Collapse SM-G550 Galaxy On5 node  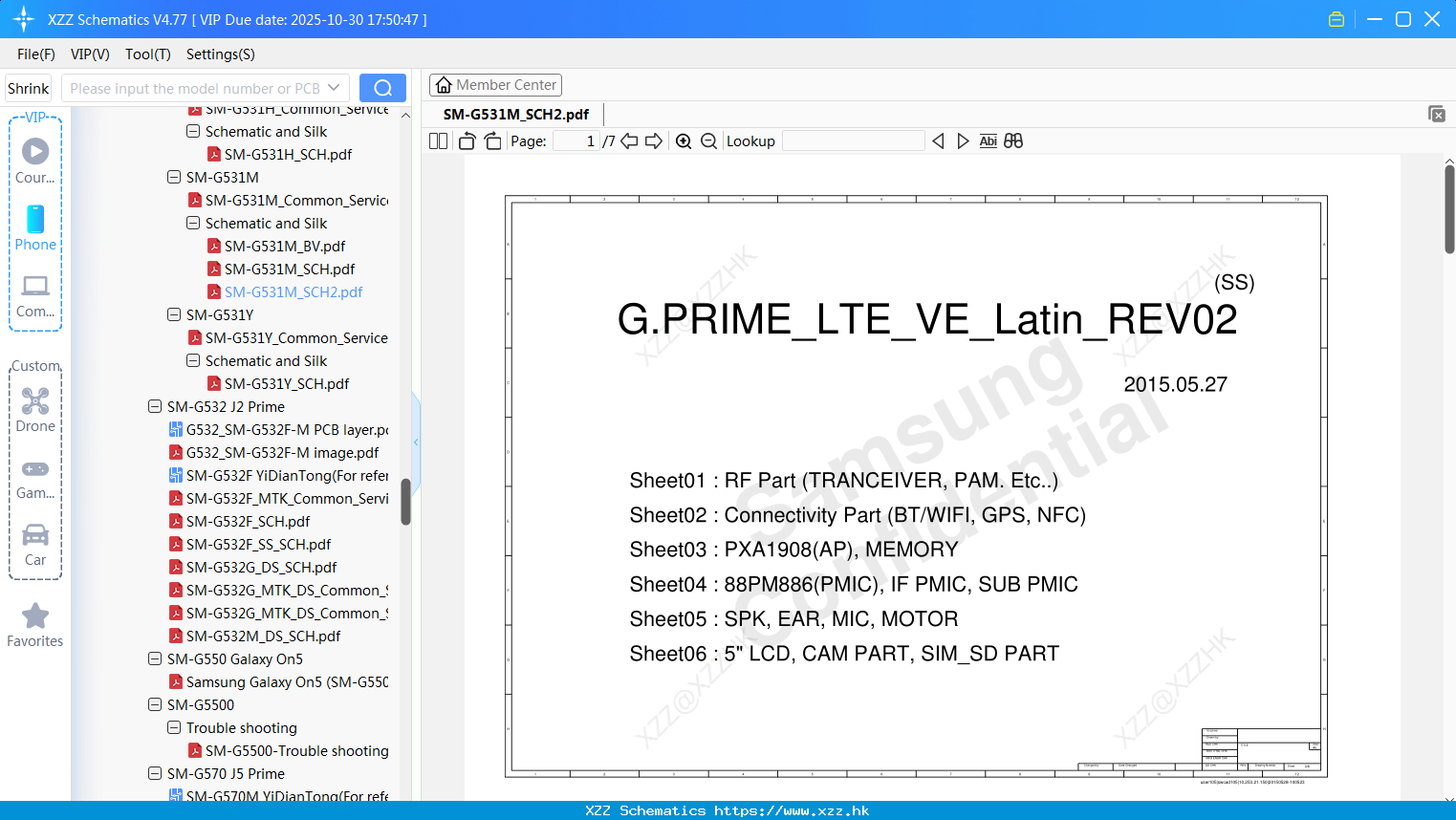click(155, 658)
